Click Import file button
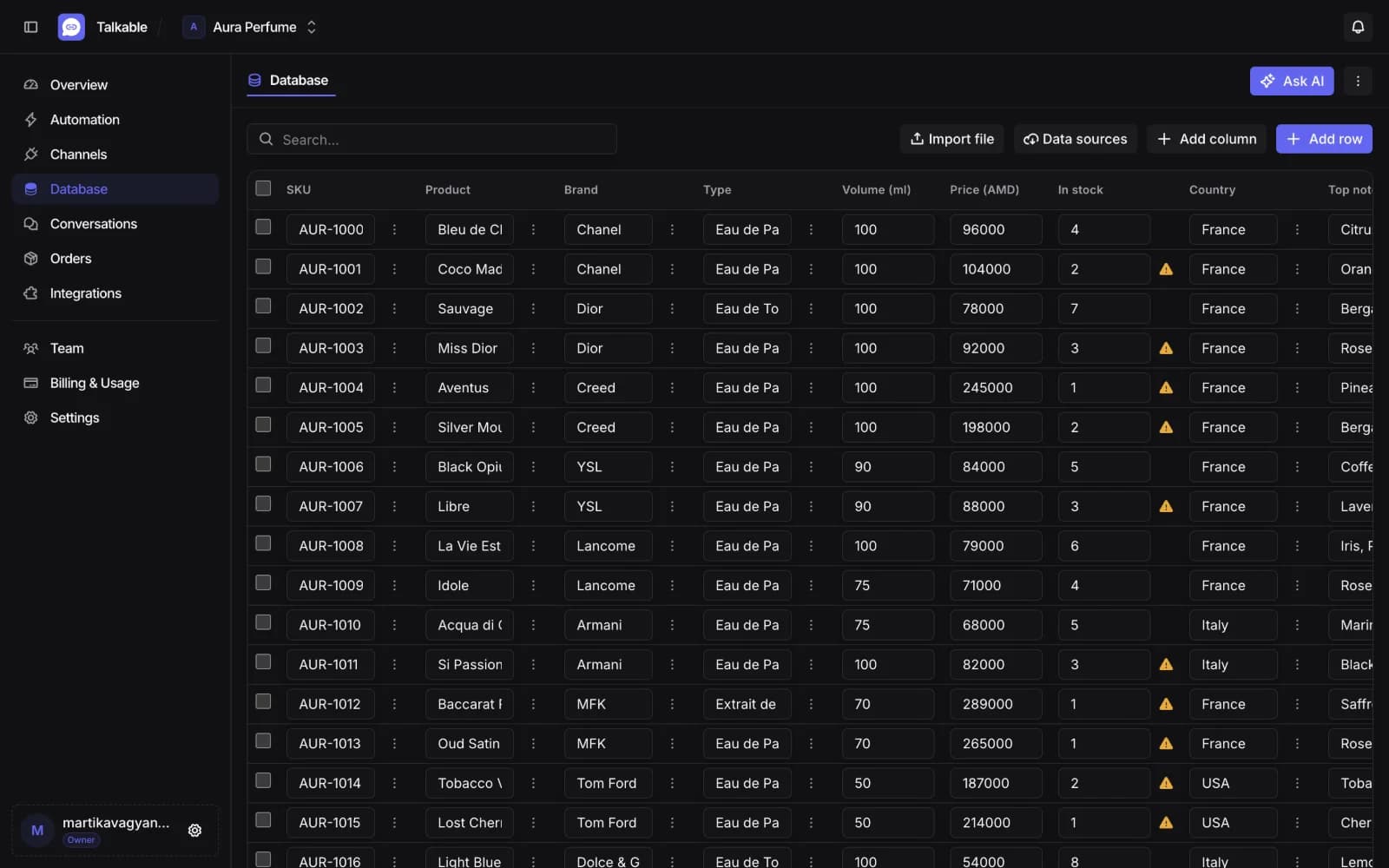Screen dimensions: 1389x868 [x=951, y=139]
